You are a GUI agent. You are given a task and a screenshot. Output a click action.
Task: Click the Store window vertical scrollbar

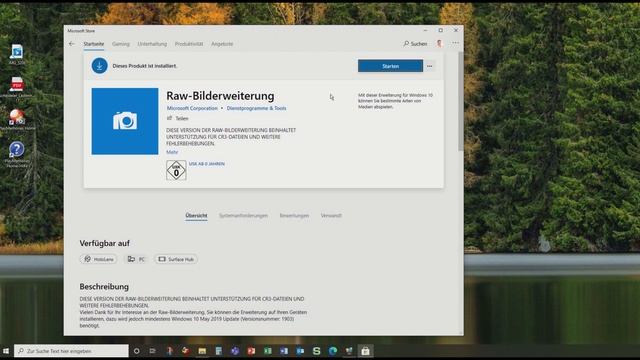(x=461, y=102)
